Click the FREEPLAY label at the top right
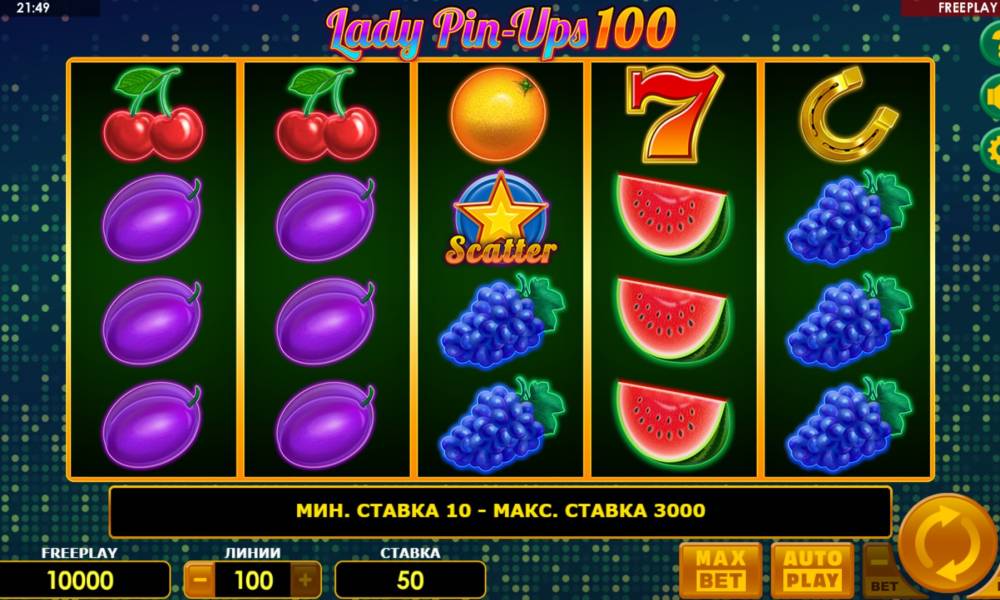The height and width of the screenshot is (600, 1000). point(967,8)
